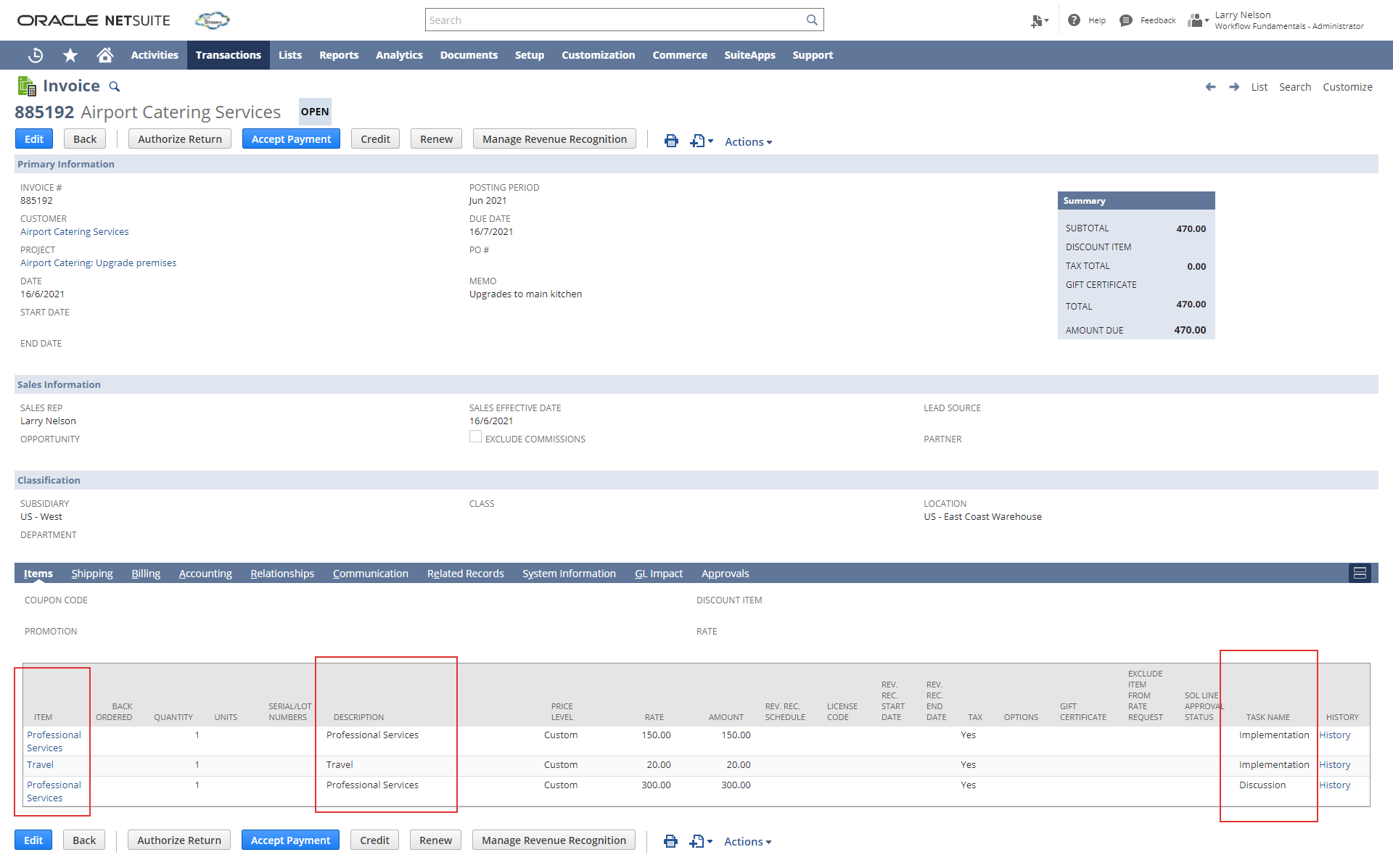Go to Home via house icon
The width and height of the screenshot is (1393, 868).
[x=105, y=55]
